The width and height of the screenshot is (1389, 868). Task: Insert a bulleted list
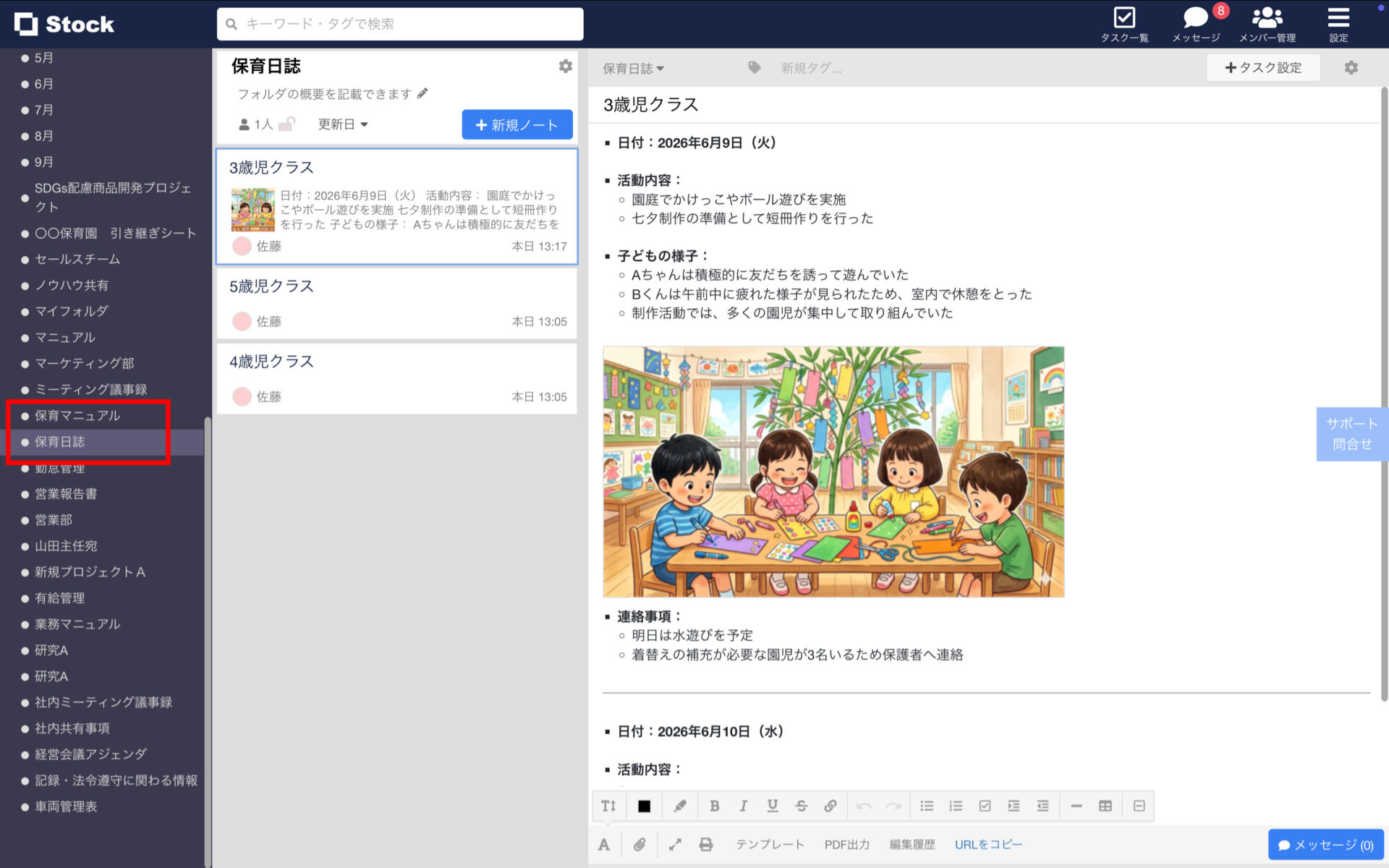pos(927,806)
